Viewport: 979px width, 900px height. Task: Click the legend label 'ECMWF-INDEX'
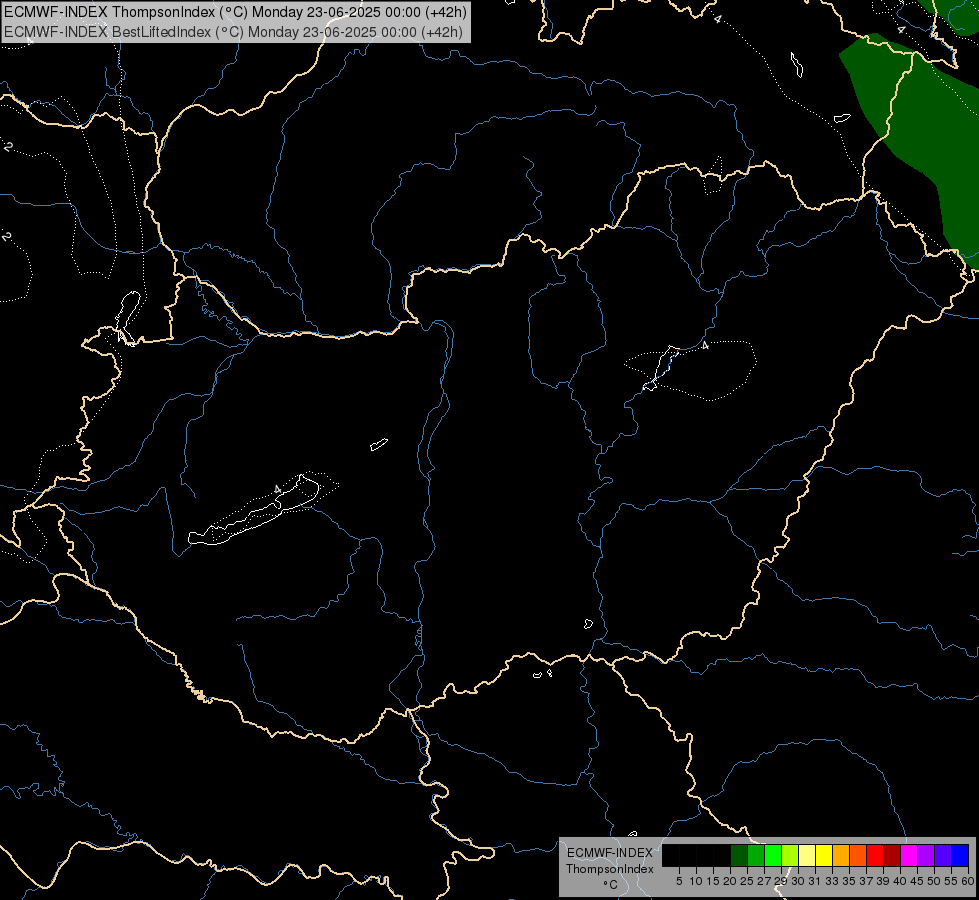(x=609, y=853)
